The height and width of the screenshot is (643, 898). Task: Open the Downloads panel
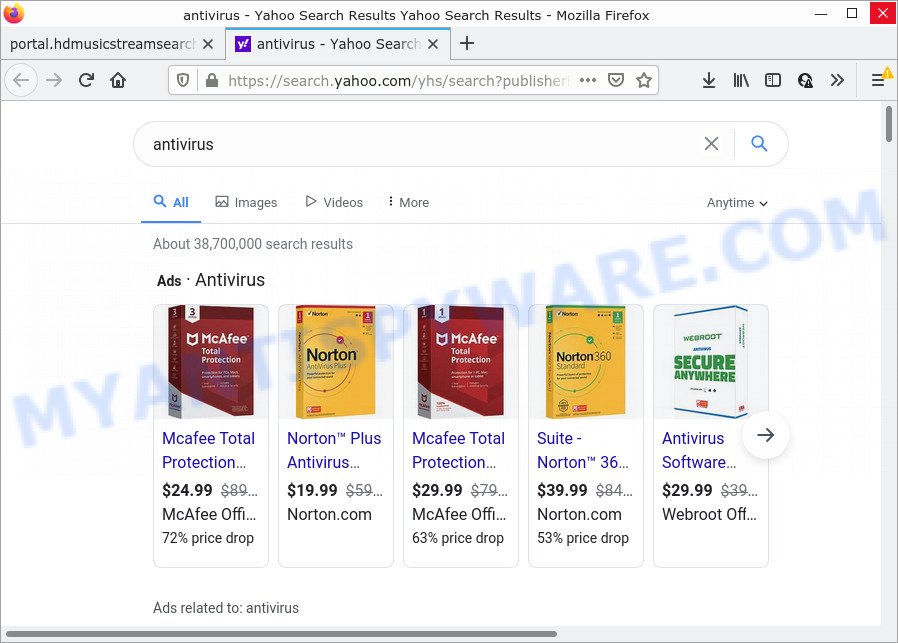click(x=708, y=80)
